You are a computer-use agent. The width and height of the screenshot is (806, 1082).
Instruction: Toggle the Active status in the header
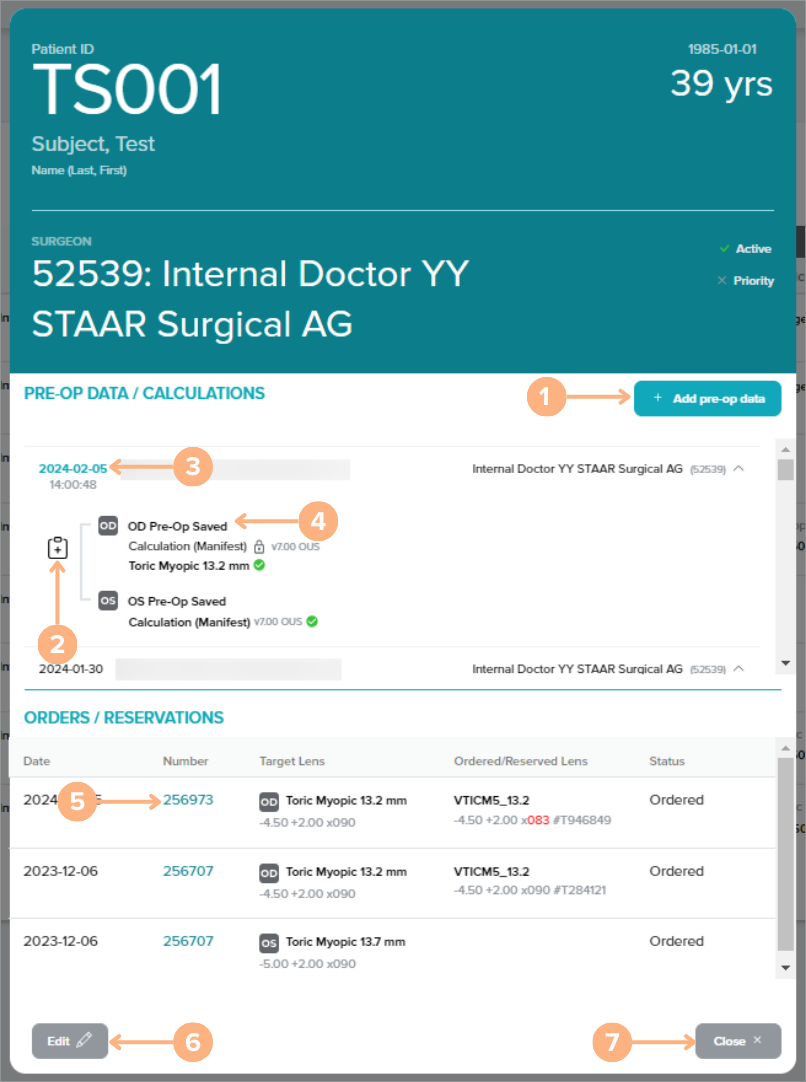pos(745,249)
